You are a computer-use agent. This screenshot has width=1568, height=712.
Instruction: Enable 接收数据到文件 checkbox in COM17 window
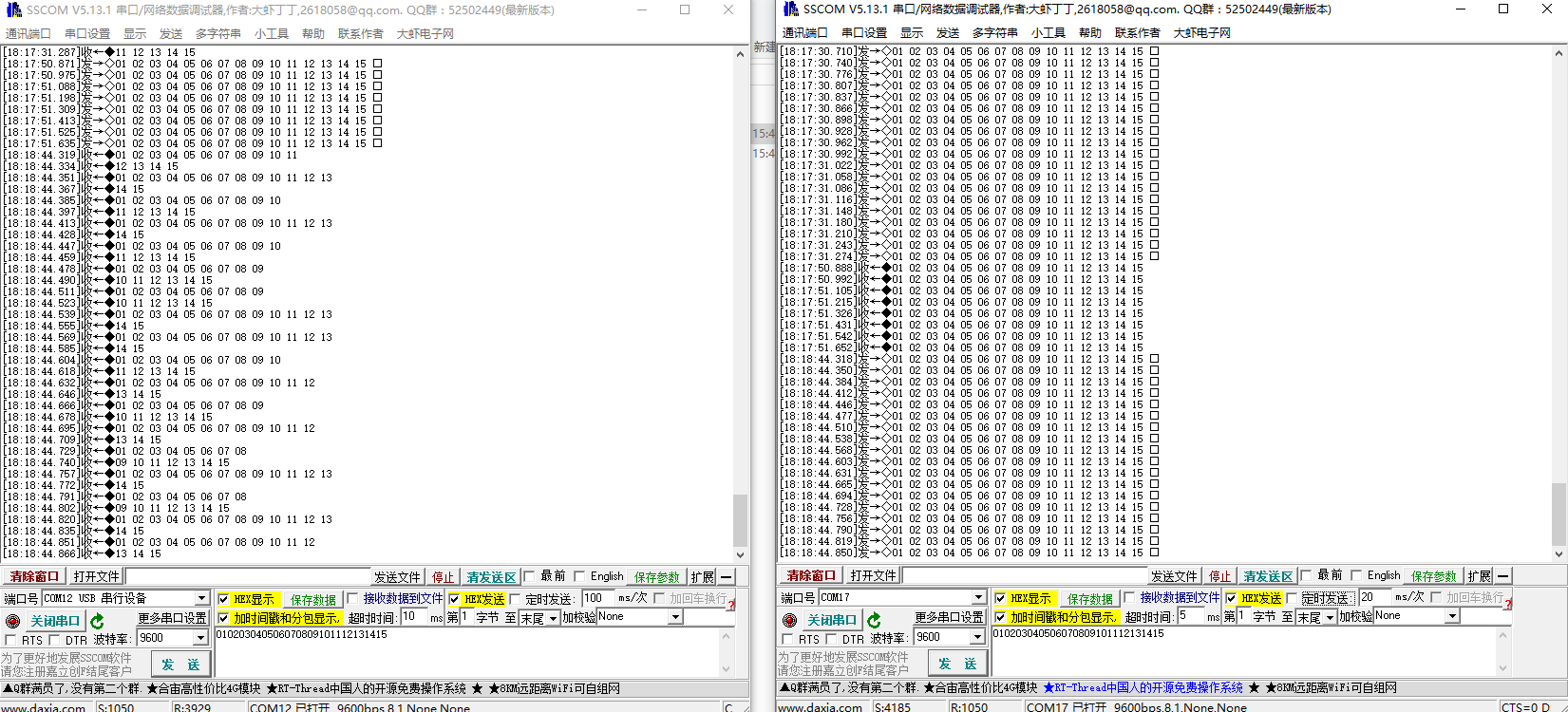(1129, 598)
